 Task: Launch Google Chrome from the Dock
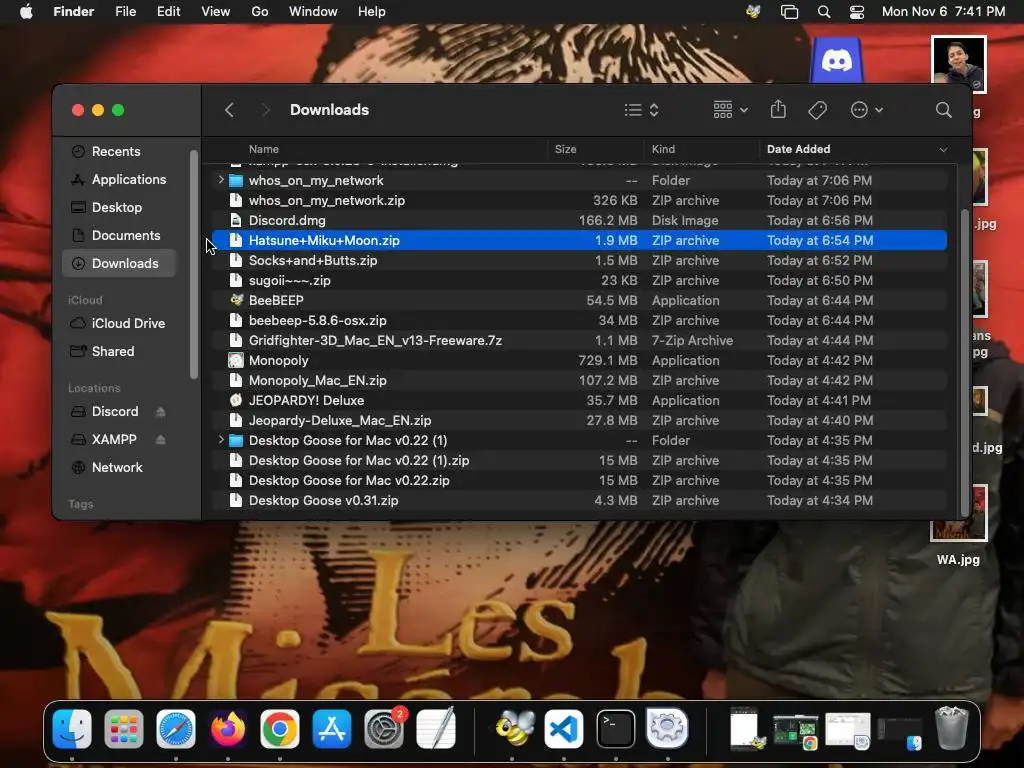pos(280,728)
